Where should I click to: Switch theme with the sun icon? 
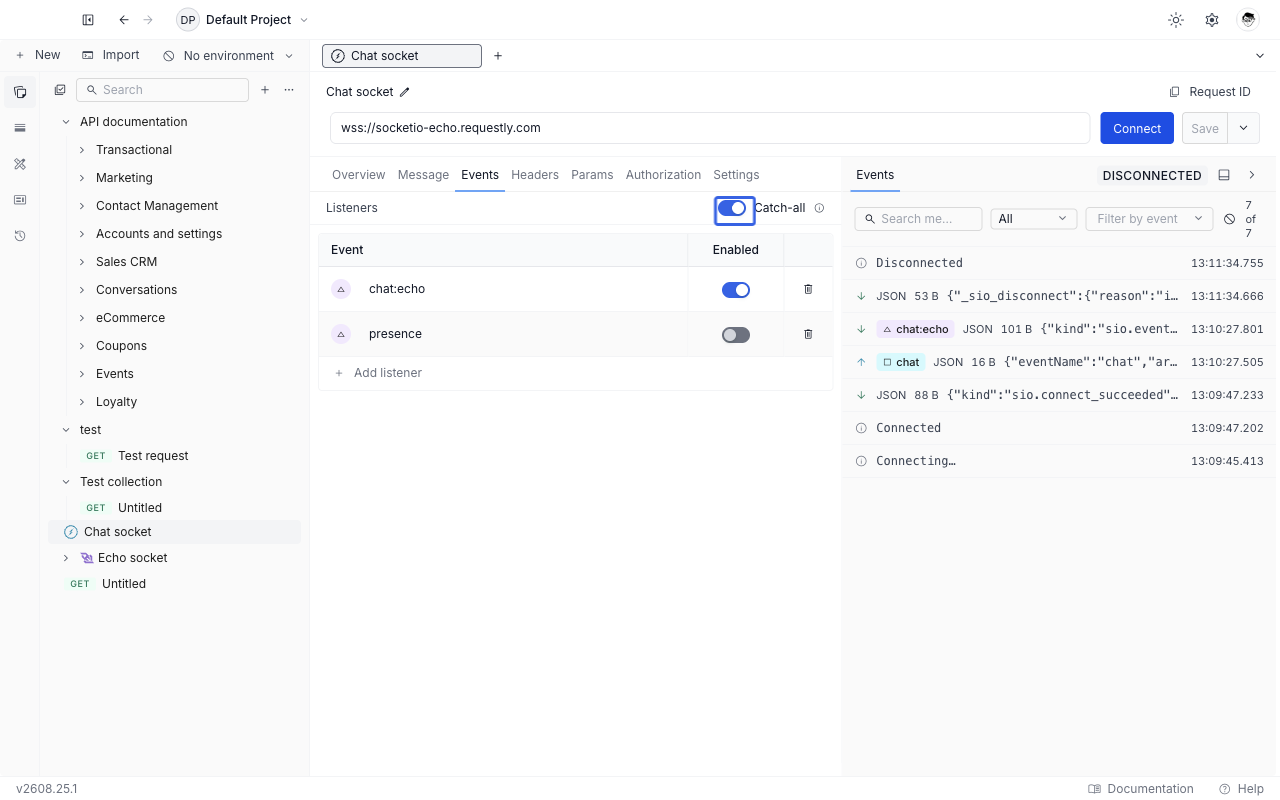(x=1176, y=20)
